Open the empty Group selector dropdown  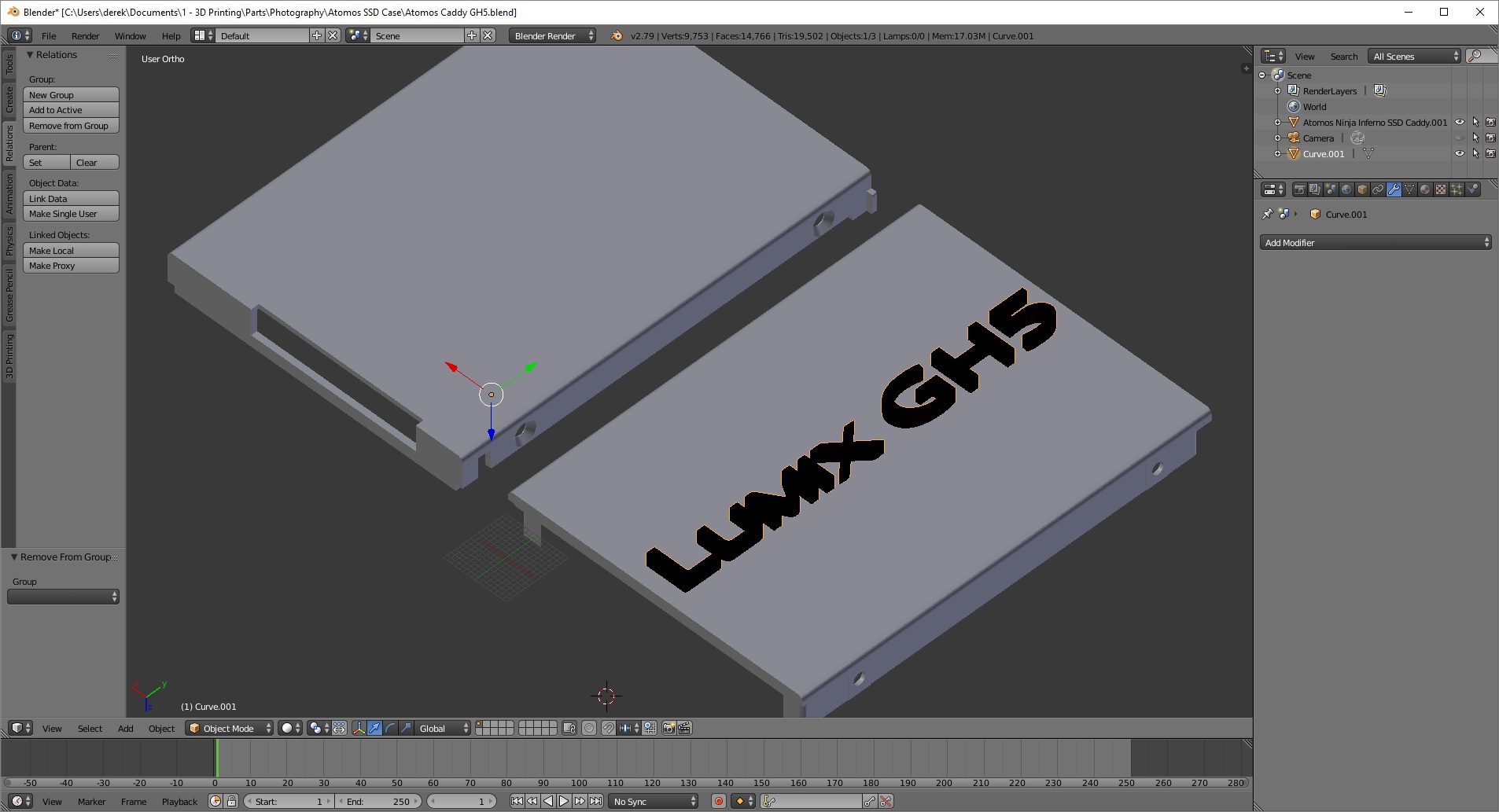(63, 597)
